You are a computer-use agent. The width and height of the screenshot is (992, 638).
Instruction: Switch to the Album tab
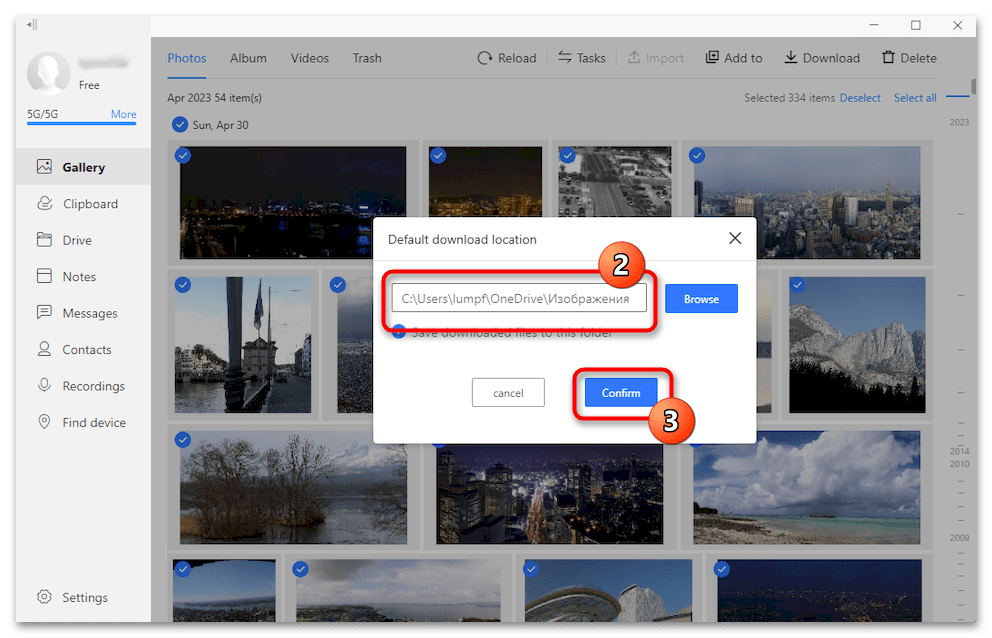(x=248, y=58)
